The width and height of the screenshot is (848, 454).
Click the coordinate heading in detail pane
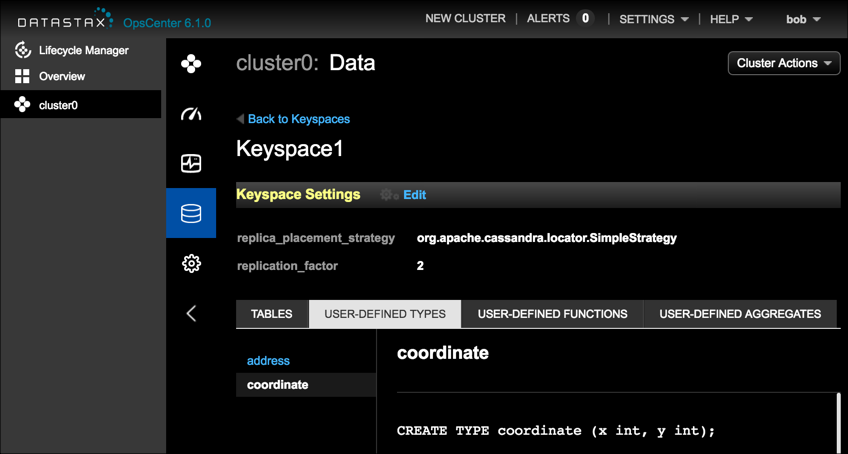[443, 353]
